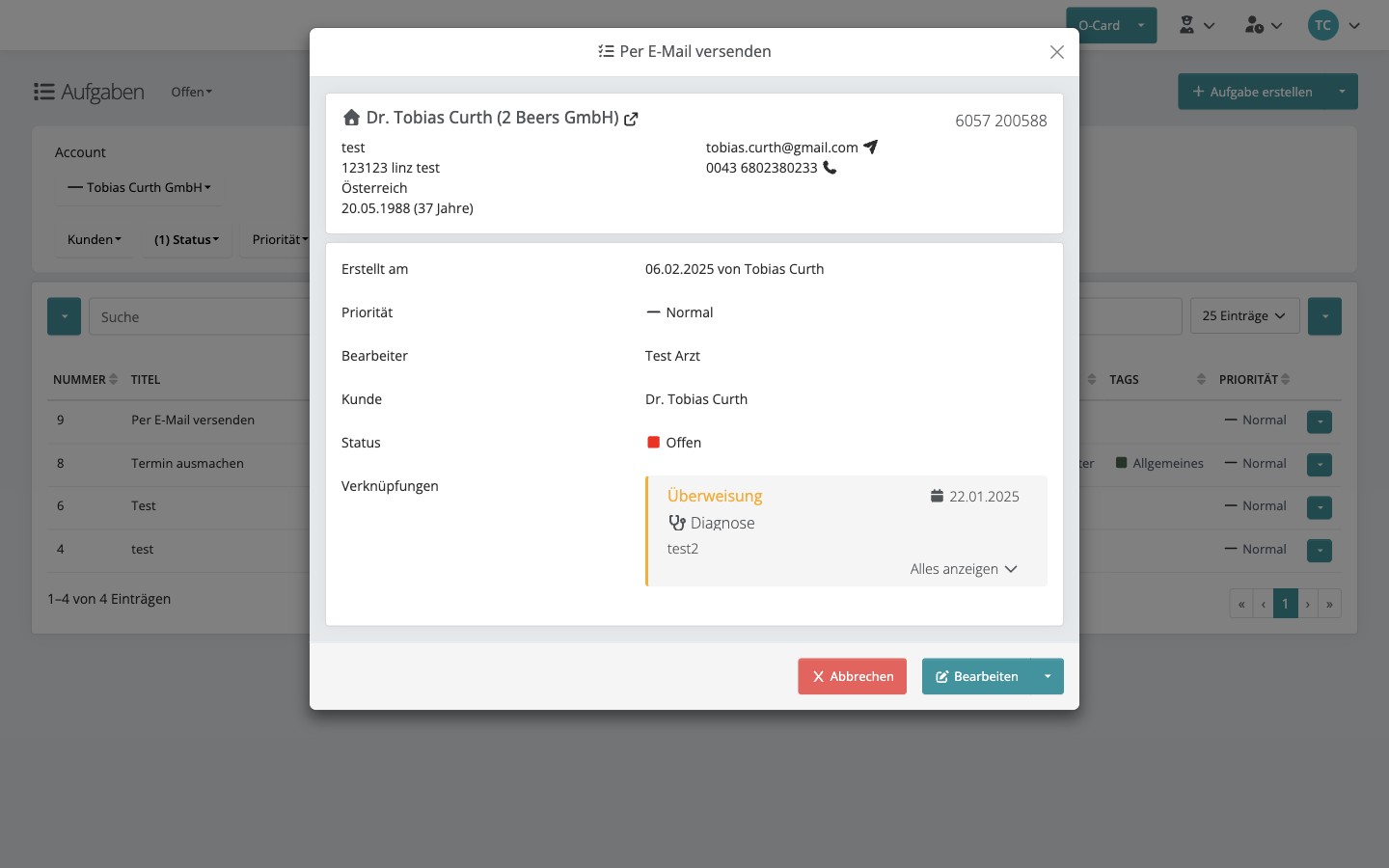This screenshot has height=868, width=1389.
Task: Open the dropdown arrow next to Bearbeiten
Action: pos(1048,676)
